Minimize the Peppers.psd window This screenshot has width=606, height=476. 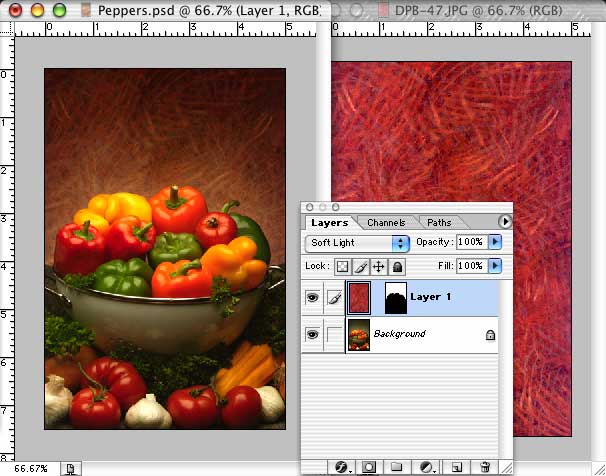[x=37, y=10]
